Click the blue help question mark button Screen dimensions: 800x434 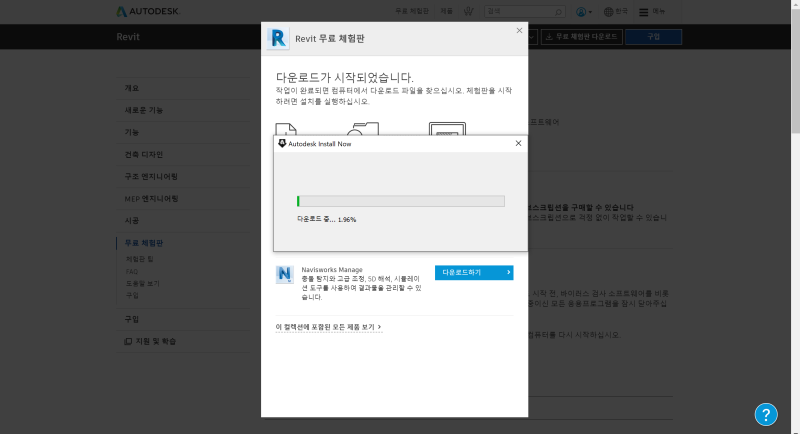coord(766,414)
